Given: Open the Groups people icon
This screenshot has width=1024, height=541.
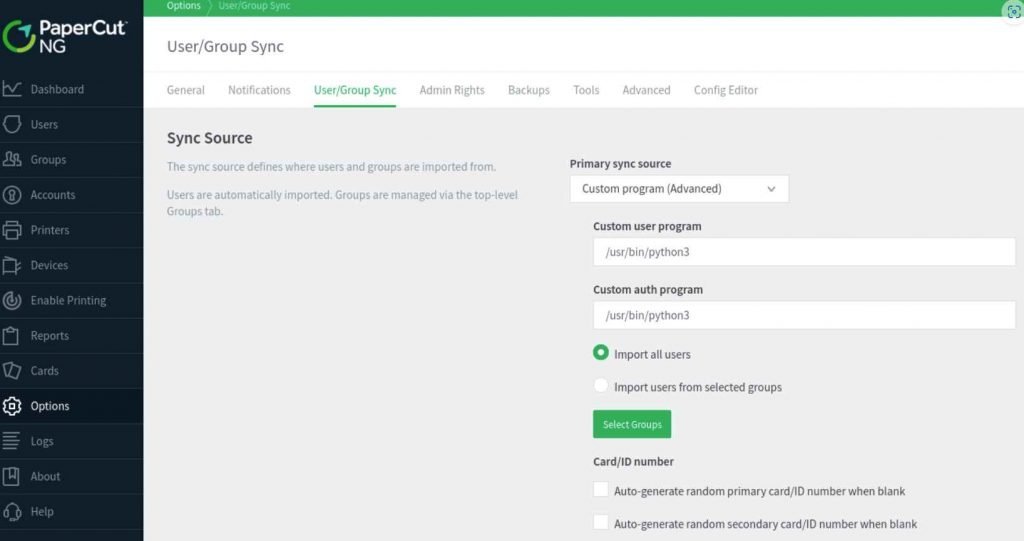Looking at the screenshot, I should click(x=12, y=159).
